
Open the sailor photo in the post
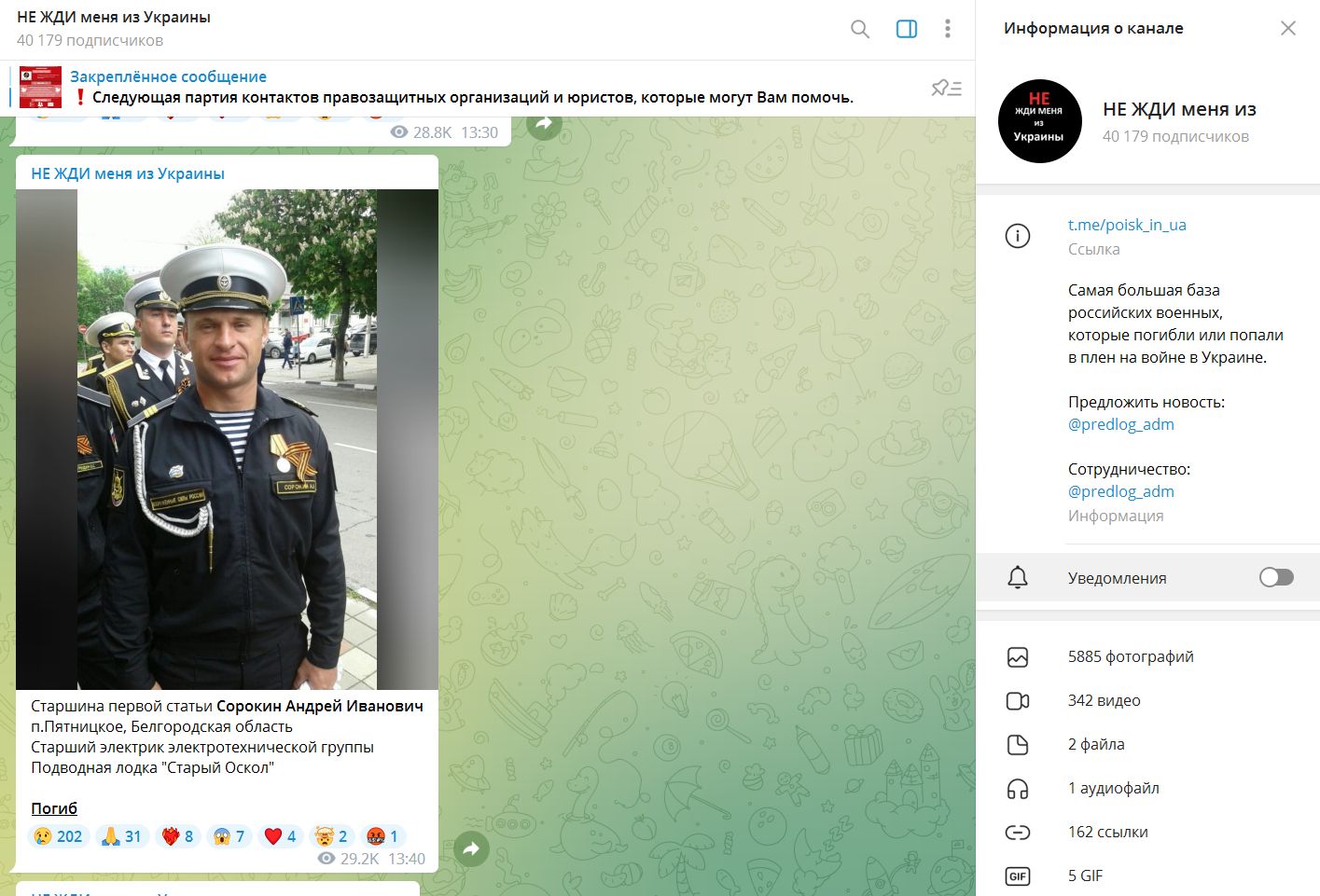[227, 439]
